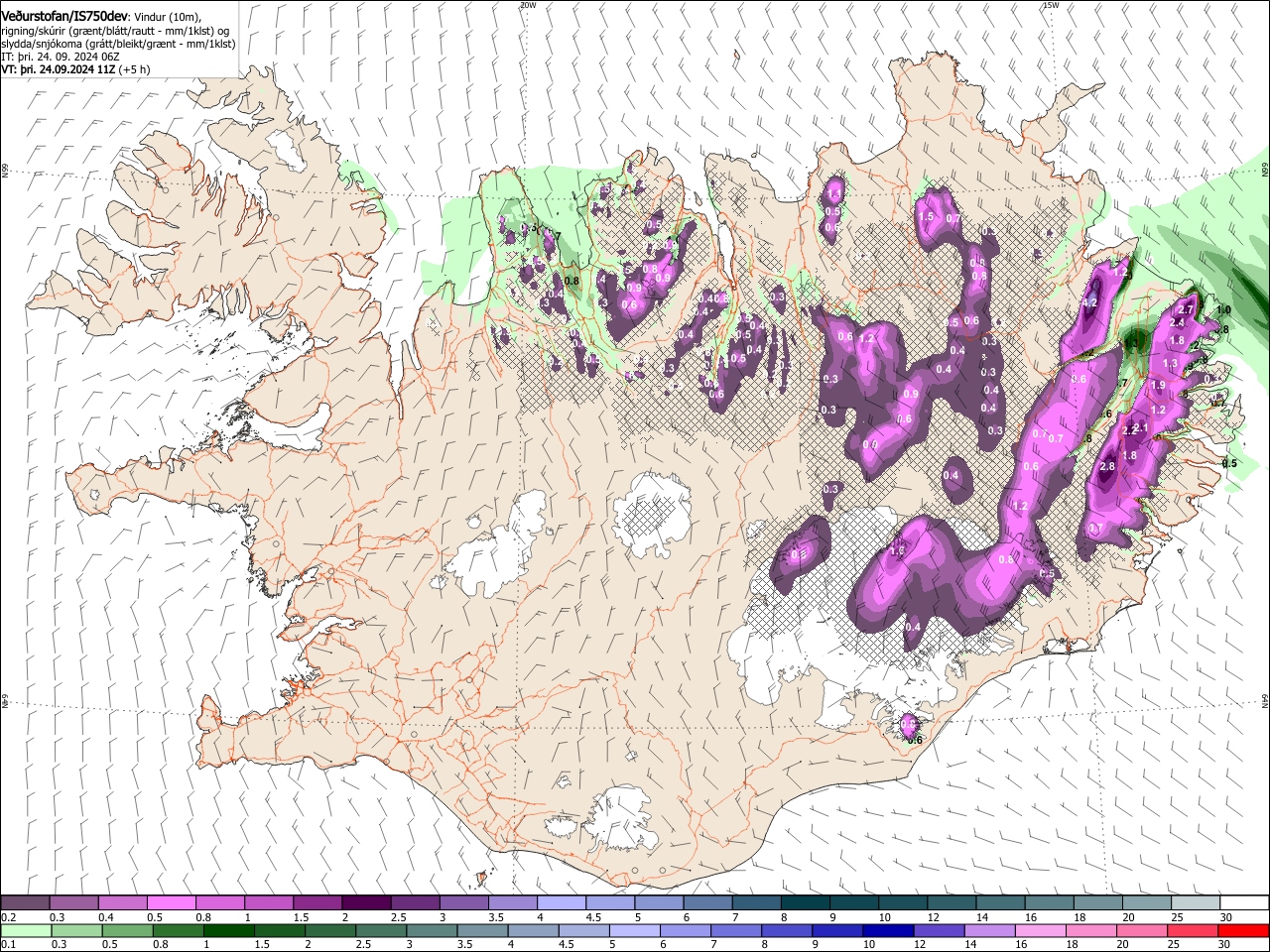Click the 20W longitude label
The height and width of the screenshot is (952, 1270).
coord(528,5)
